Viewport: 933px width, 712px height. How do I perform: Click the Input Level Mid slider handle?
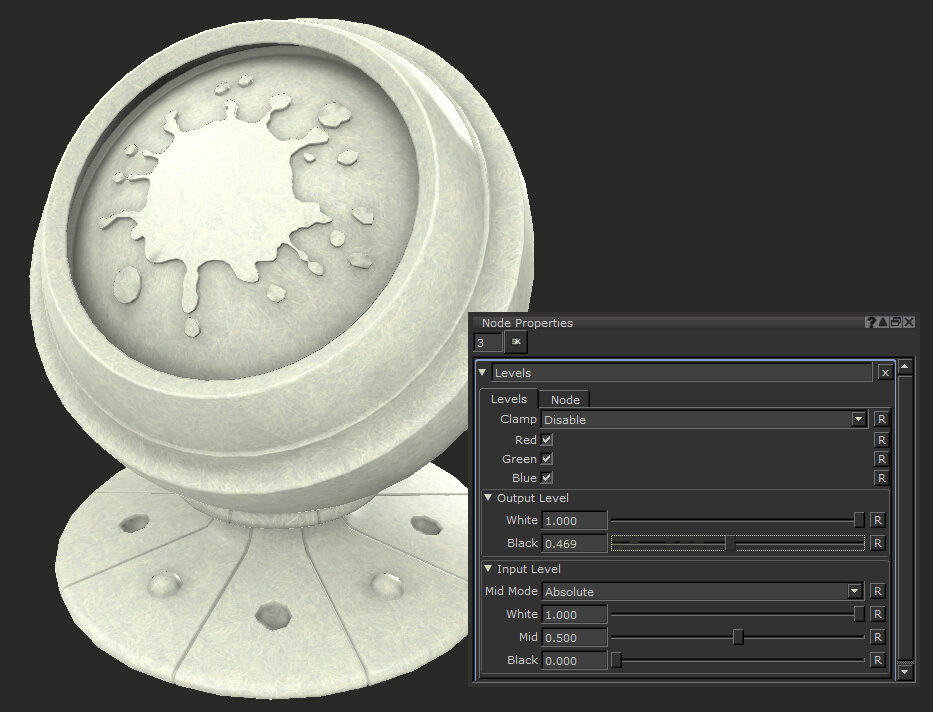click(738, 637)
